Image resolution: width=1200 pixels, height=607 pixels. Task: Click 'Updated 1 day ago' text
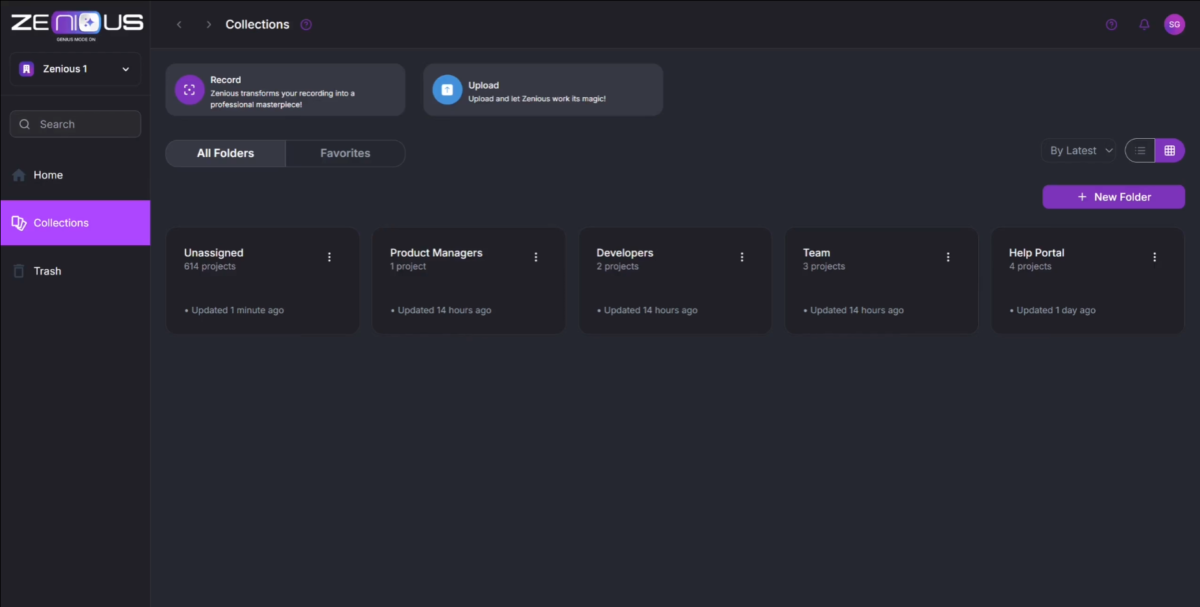1056,310
